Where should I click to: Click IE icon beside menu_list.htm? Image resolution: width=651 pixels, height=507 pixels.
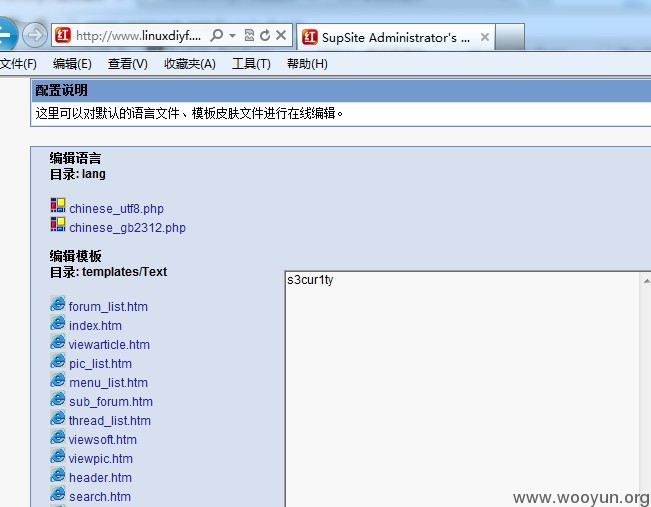click(58, 380)
